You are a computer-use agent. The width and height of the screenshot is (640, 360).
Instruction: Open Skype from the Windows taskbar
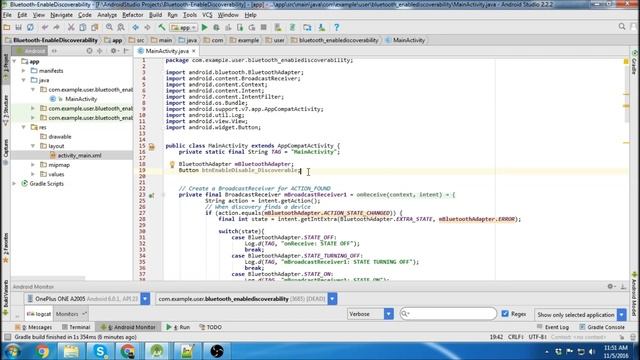click(100, 351)
